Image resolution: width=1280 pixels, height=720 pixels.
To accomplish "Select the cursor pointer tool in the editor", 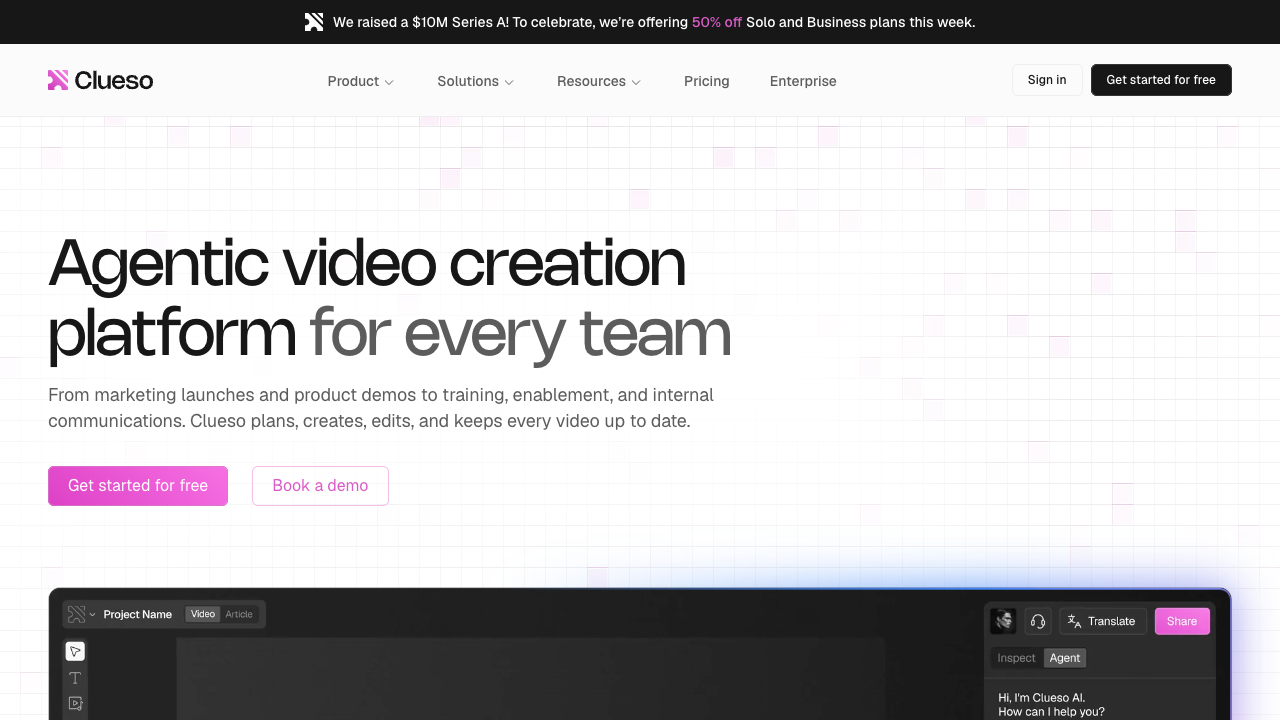I will pos(75,652).
